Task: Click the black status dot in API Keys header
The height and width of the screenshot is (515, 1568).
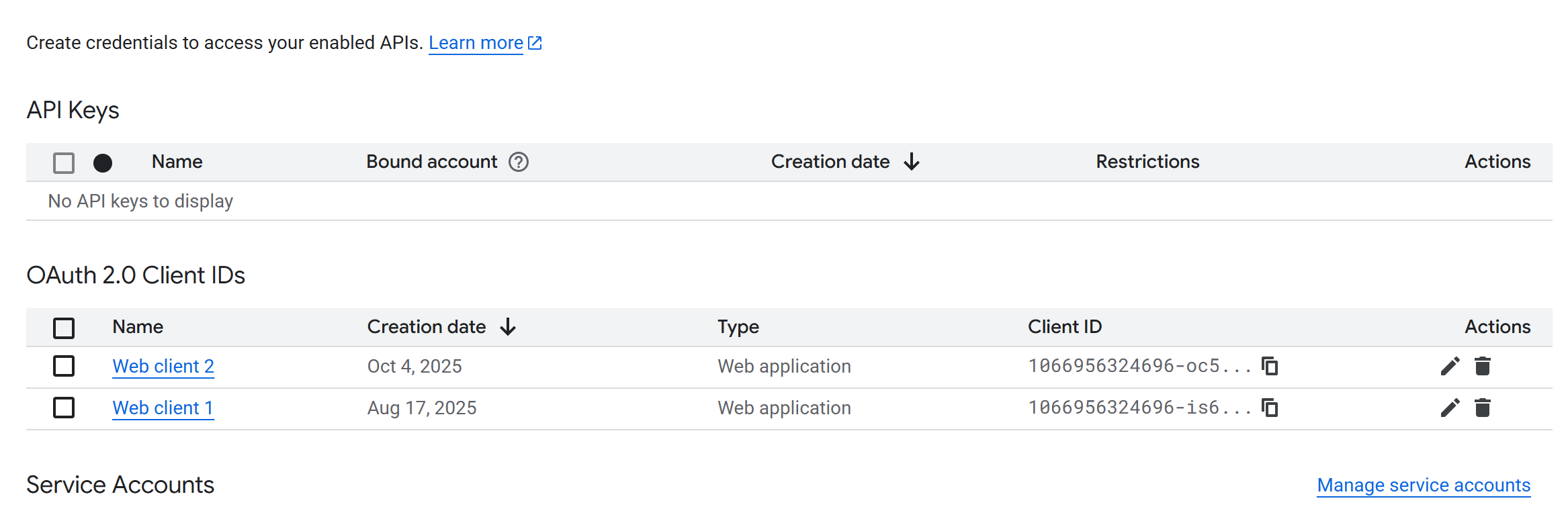Action: pos(103,163)
